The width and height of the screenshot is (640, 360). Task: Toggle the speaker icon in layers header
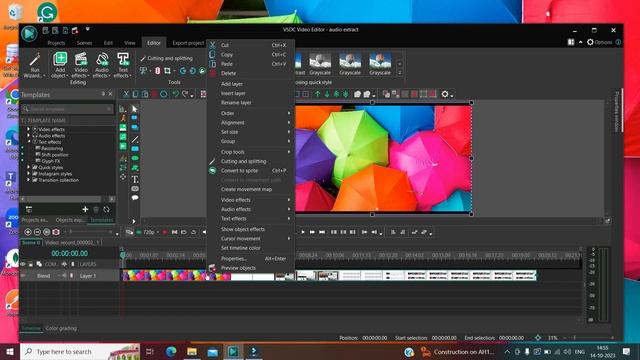pyautogui.click(x=64, y=264)
